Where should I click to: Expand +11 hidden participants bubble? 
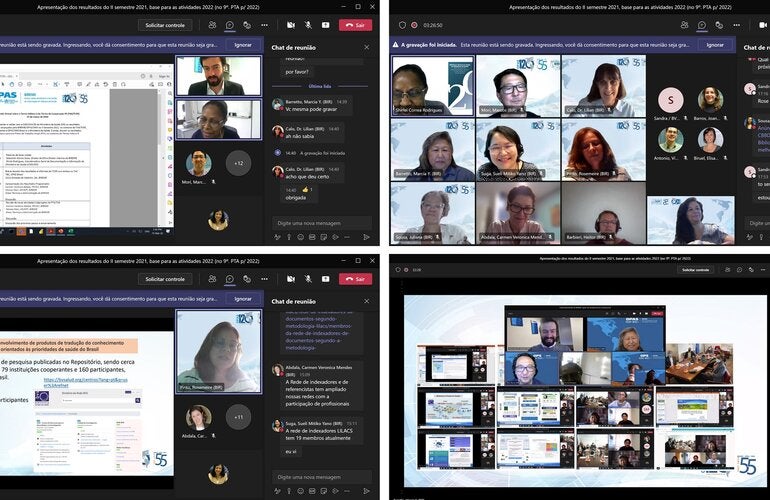click(x=238, y=416)
